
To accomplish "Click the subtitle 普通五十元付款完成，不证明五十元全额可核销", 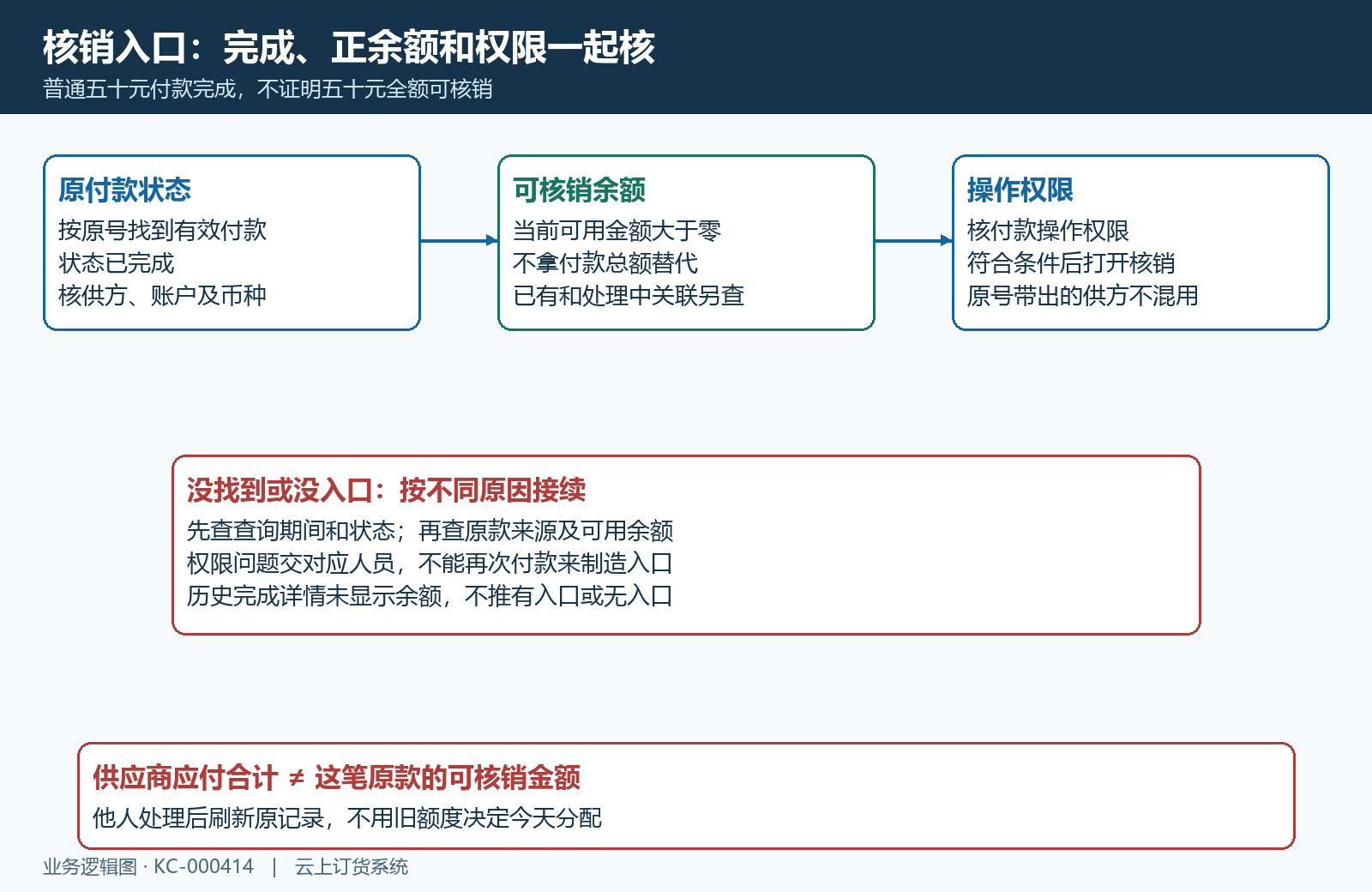I will point(268,89).
